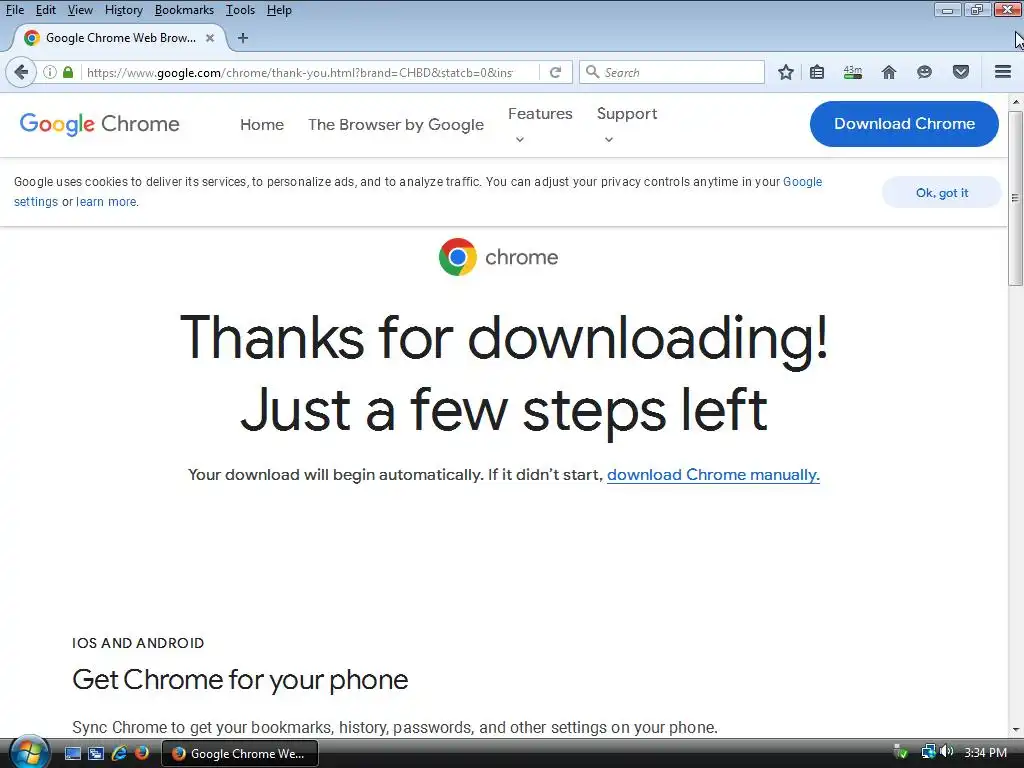Select the Google Chrome Web Browser tab
This screenshot has height=768, width=1024.
click(x=120, y=38)
